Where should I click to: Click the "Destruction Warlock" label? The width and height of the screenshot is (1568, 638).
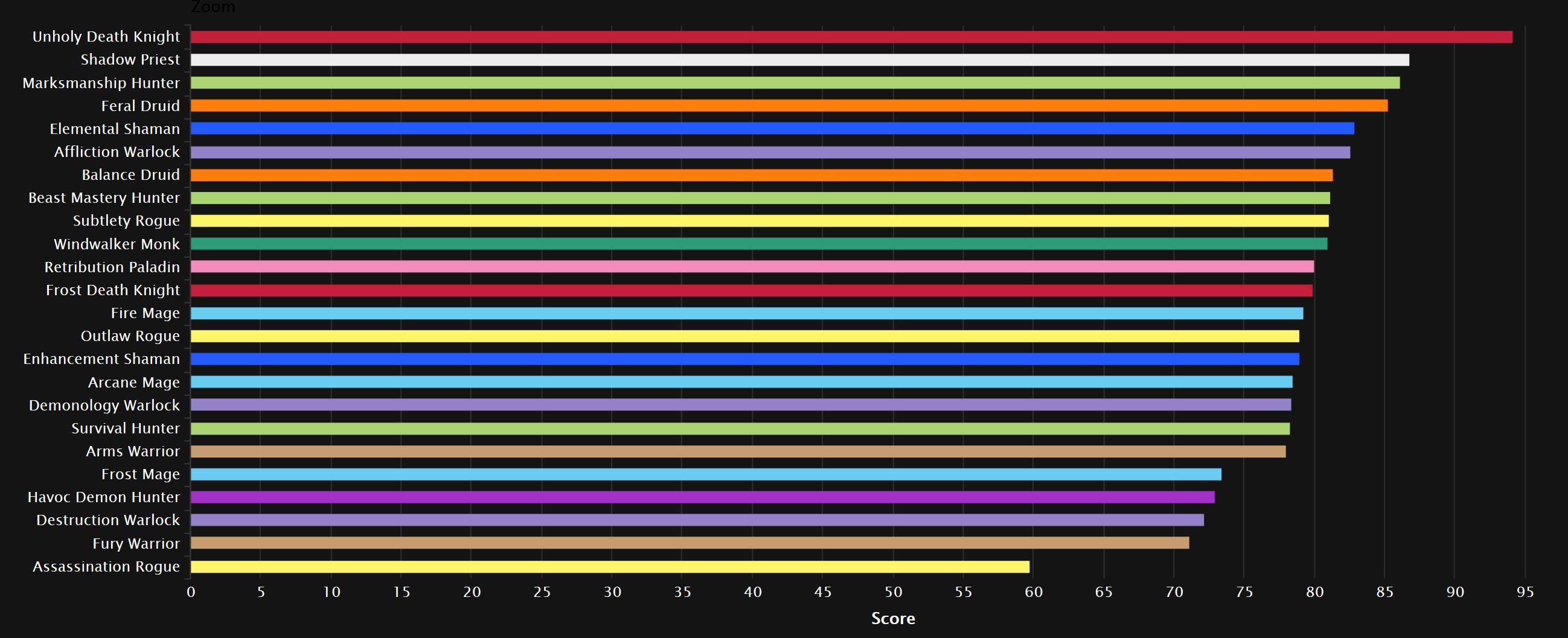pyautogui.click(x=107, y=520)
